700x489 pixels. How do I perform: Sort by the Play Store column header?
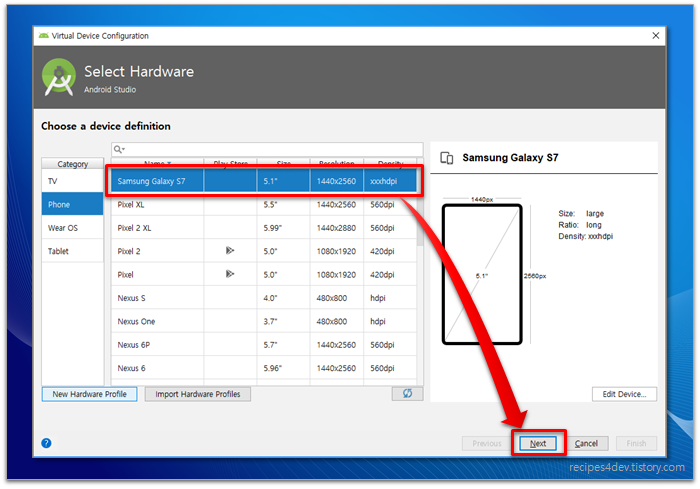point(230,163)
